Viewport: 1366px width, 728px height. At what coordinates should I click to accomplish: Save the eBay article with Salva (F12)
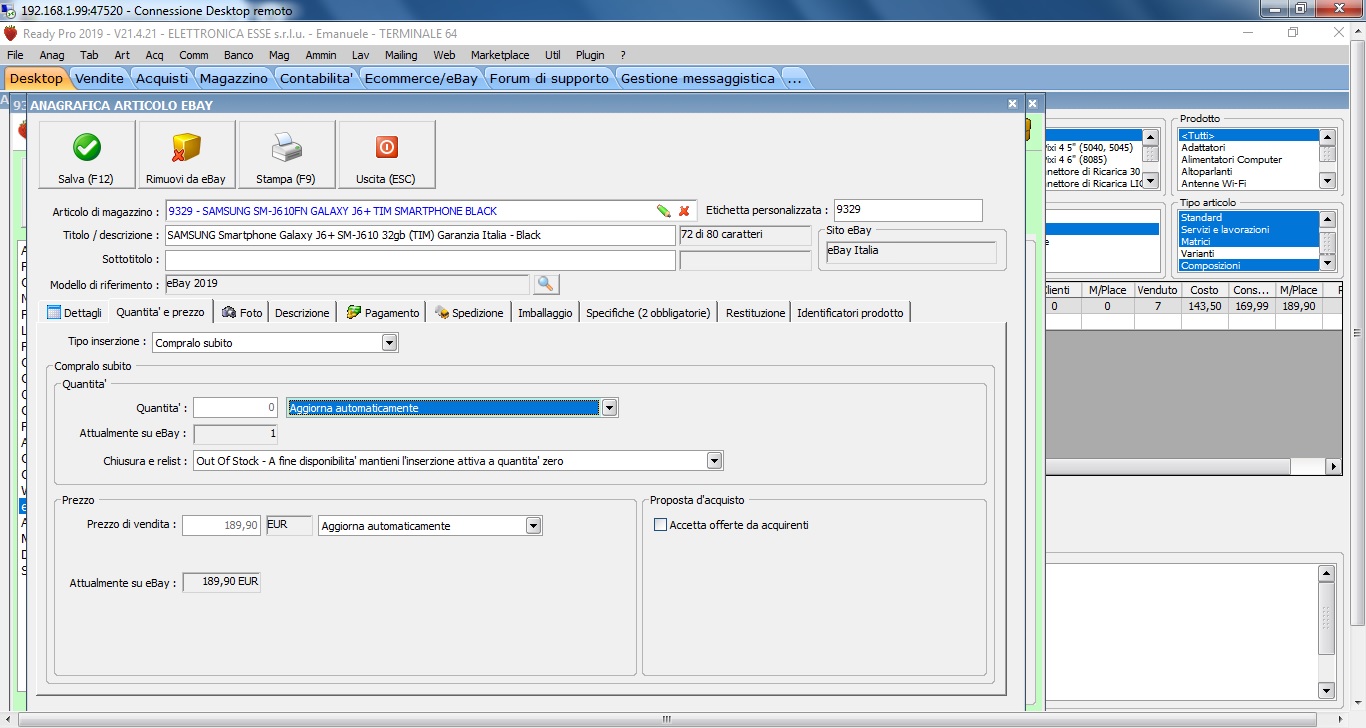(86, 155)
